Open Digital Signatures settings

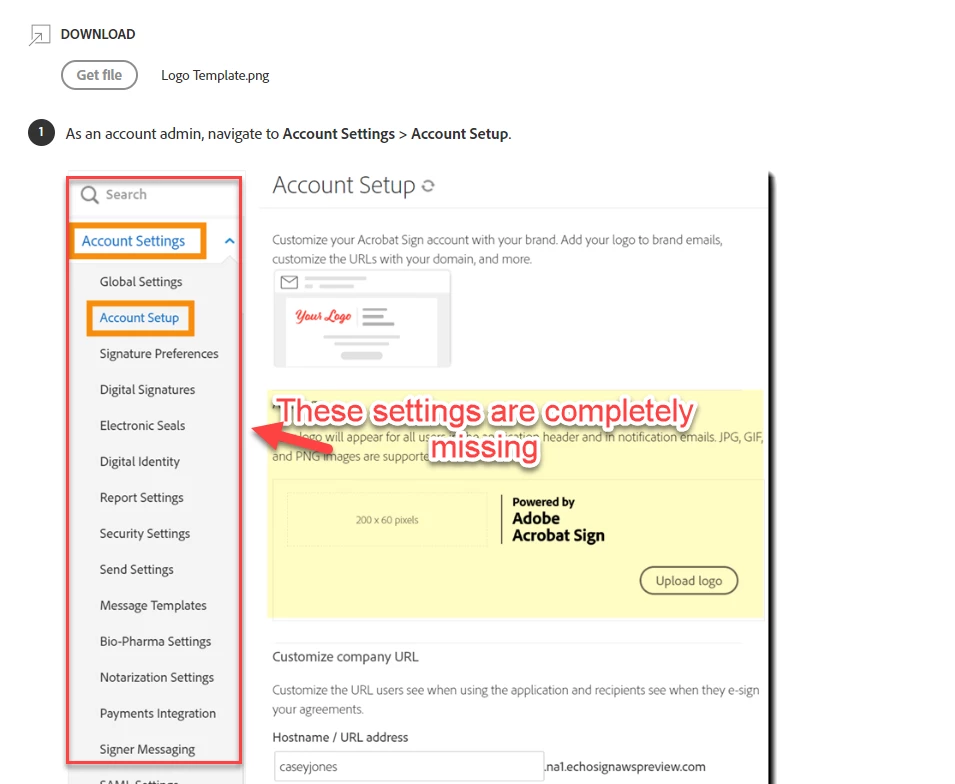(x=147, y=390)
